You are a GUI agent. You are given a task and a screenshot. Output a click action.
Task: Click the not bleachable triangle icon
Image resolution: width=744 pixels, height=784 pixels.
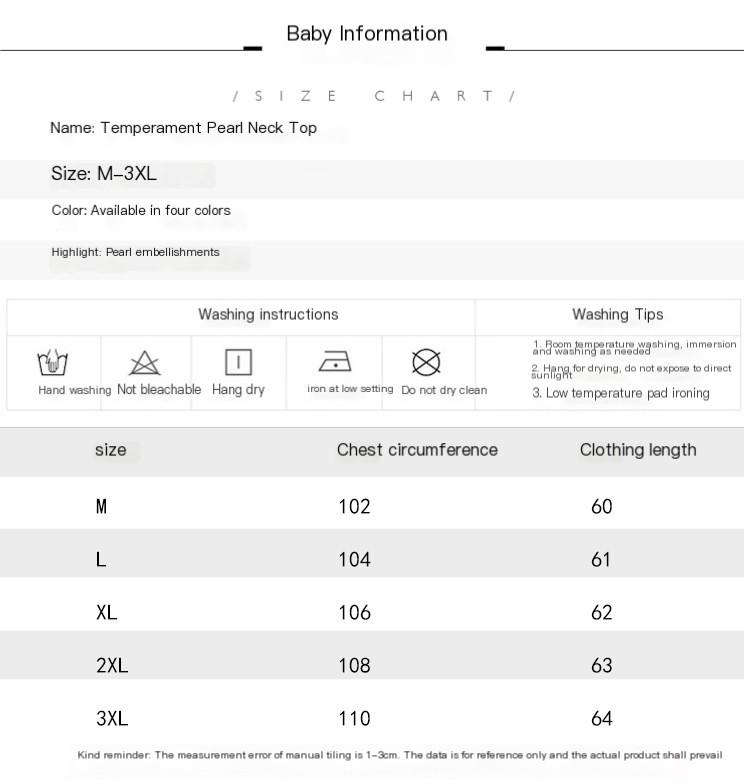pos(144,363)
